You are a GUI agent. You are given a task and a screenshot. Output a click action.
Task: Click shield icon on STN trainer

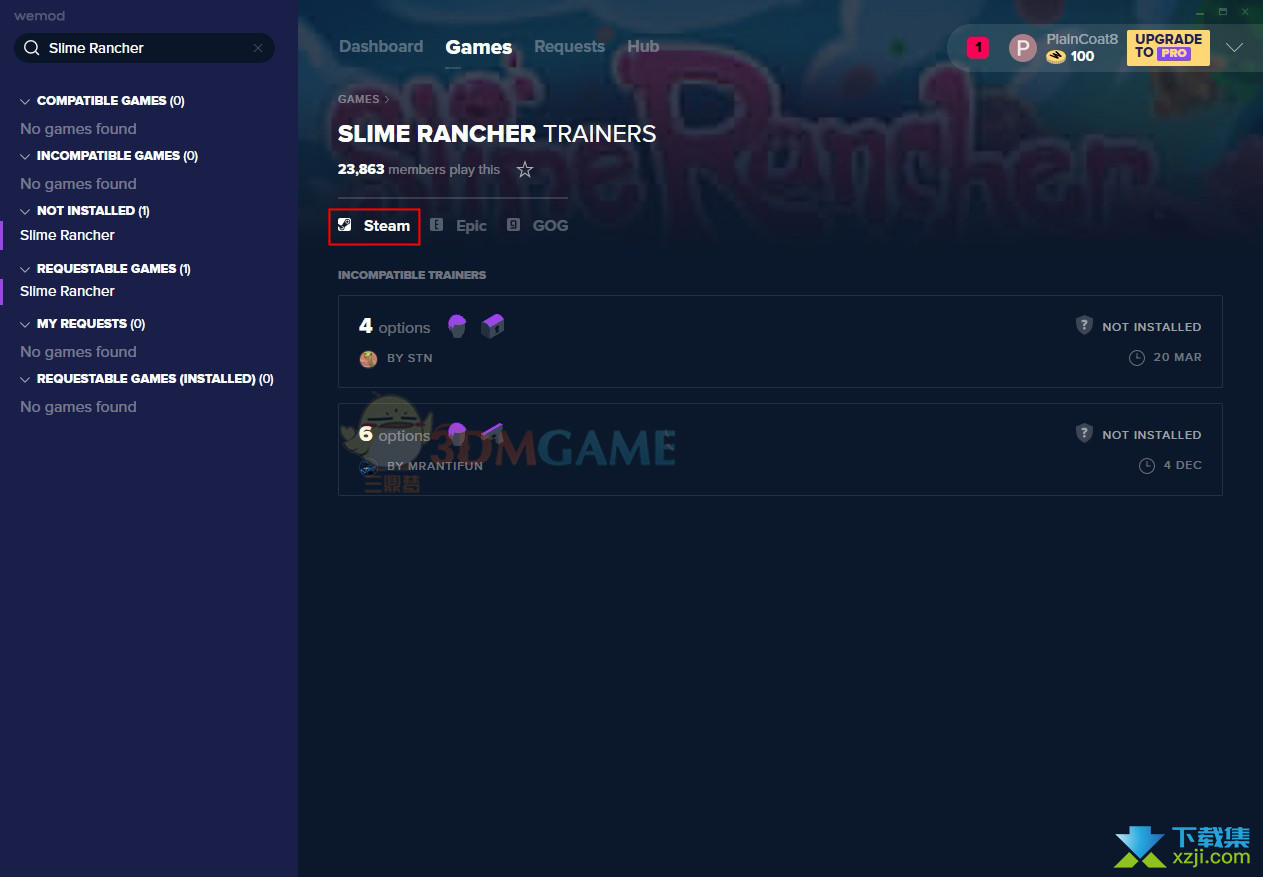coord(1084,326)
